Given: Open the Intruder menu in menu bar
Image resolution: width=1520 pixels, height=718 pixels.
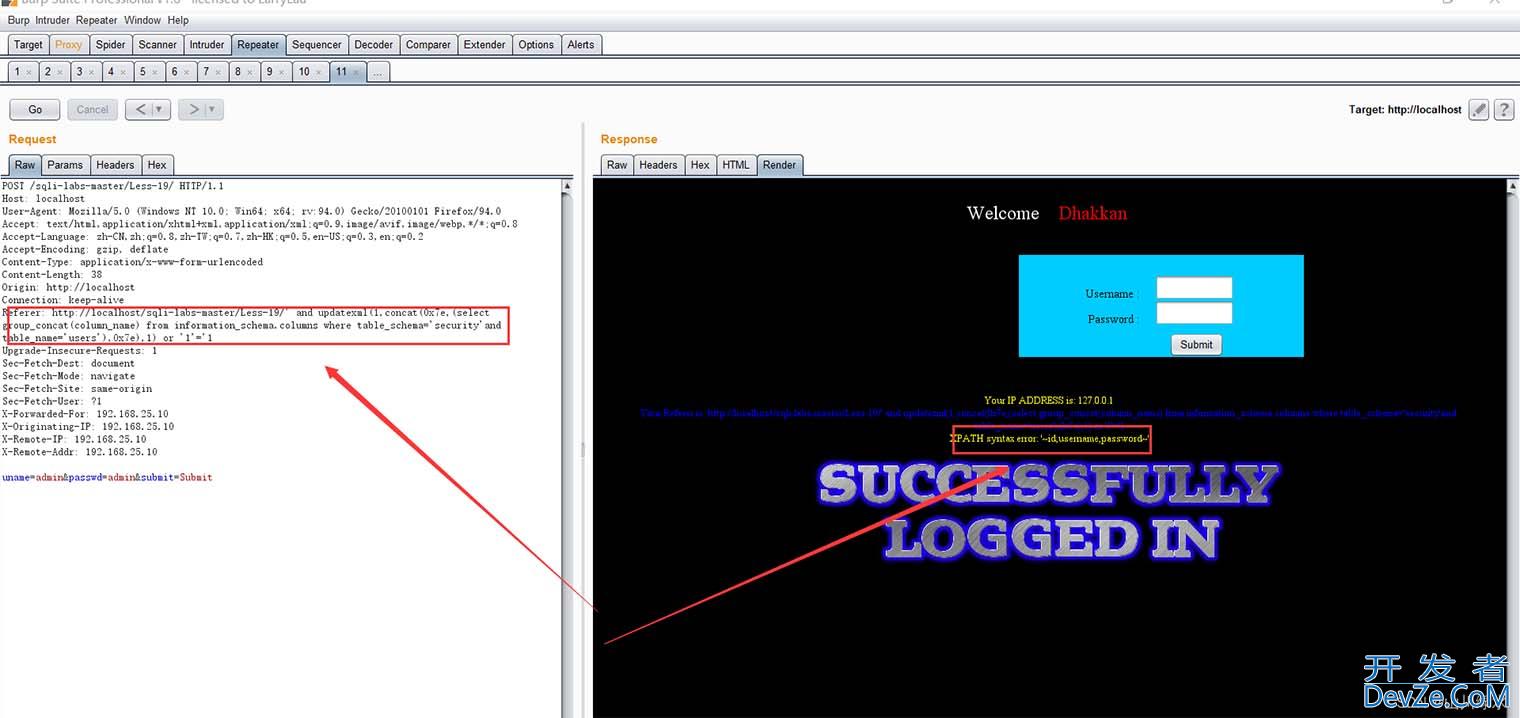Looking at the screenshot, I should (x=53, y=20).
